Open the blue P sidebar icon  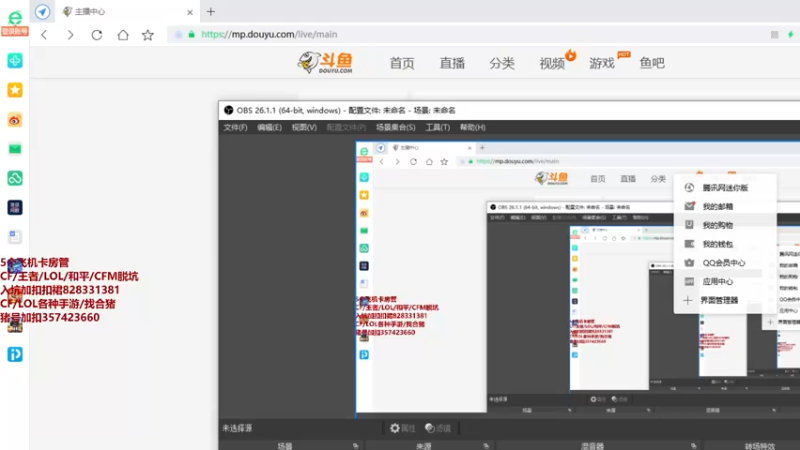[x=15, y=354]
